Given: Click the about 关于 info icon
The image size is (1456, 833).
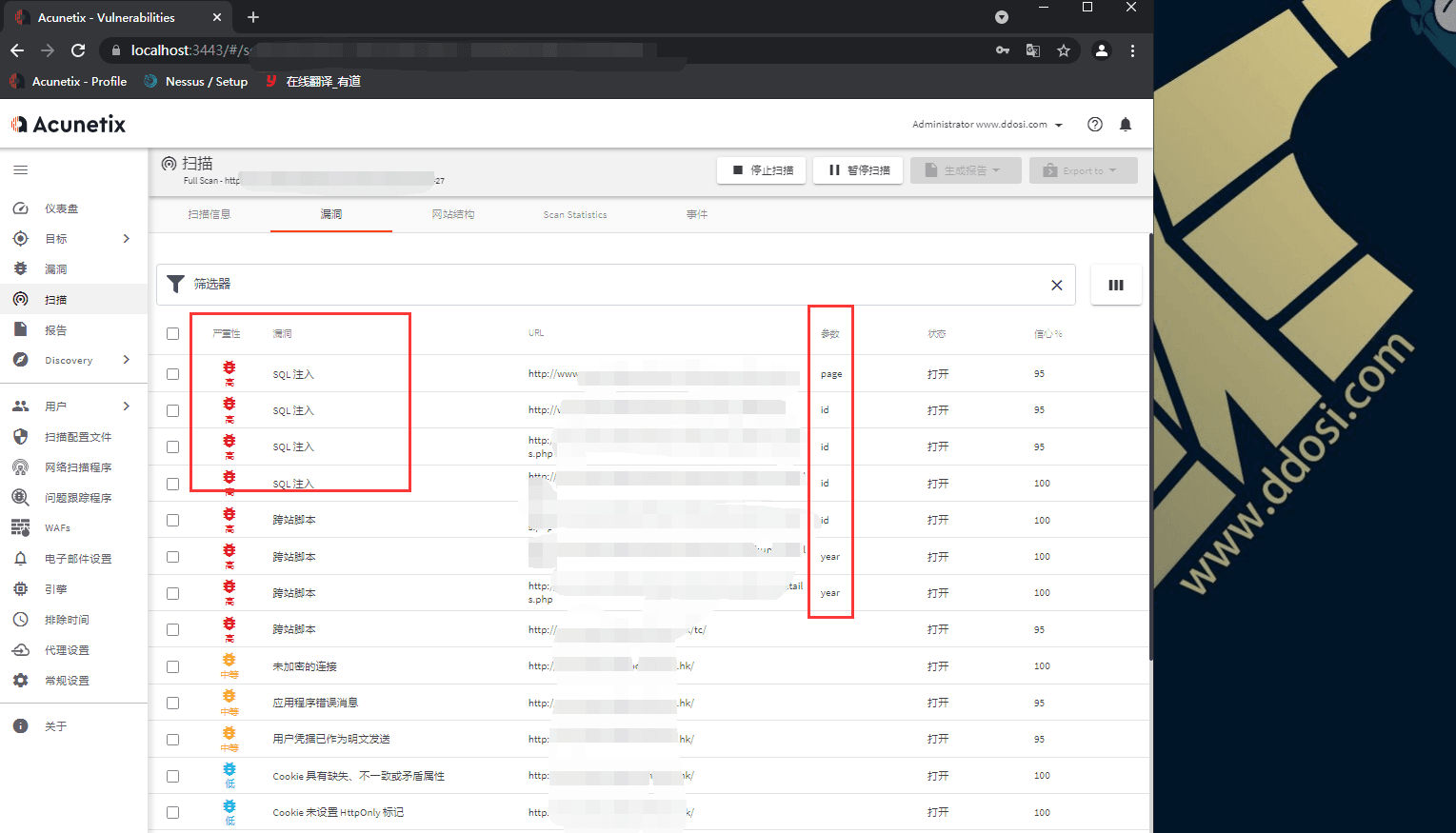Looking at the screenshot, I should (20, 726).
